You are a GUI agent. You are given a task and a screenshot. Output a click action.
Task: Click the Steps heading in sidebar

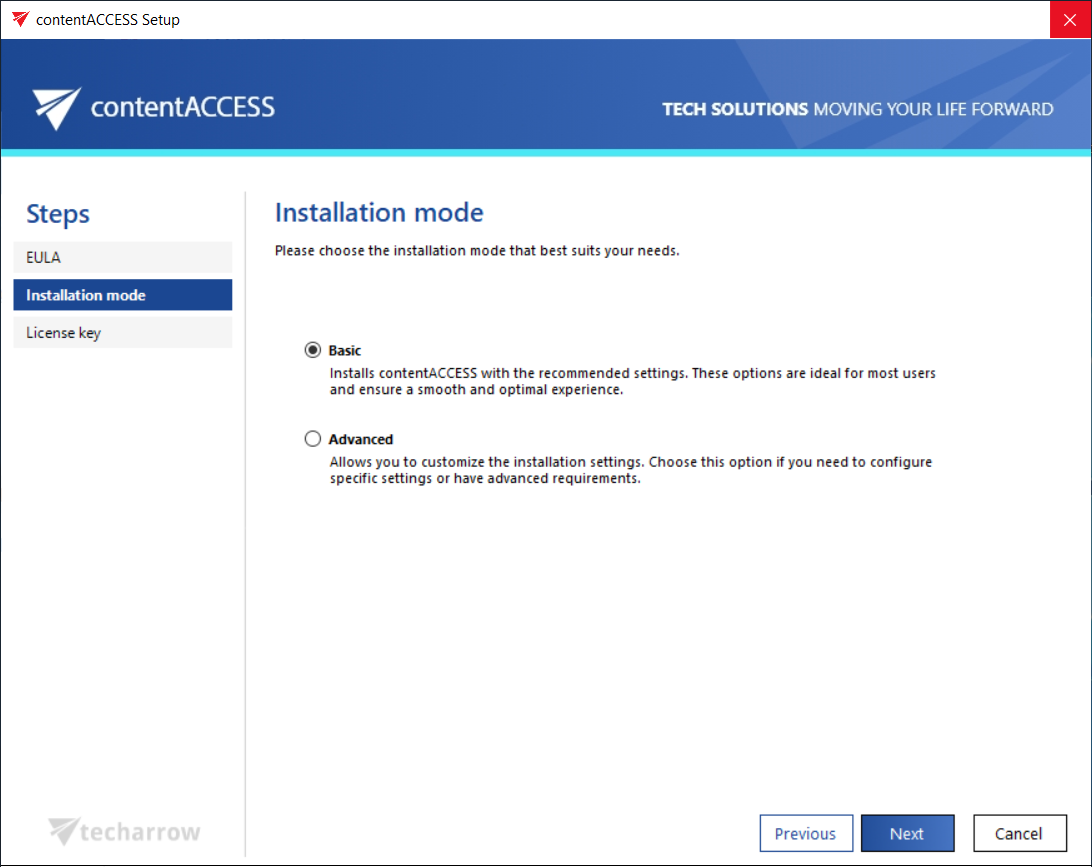58,214
